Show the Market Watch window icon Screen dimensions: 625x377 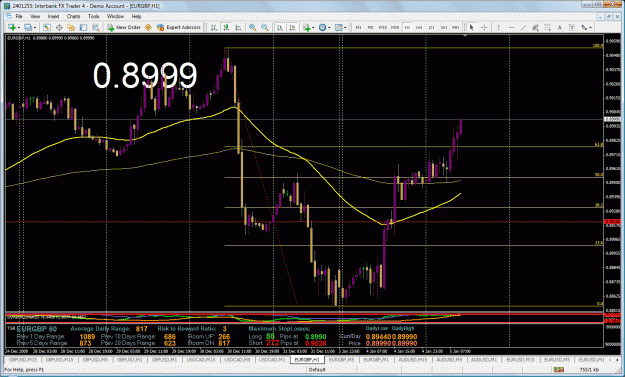click(x=47, y=27)
